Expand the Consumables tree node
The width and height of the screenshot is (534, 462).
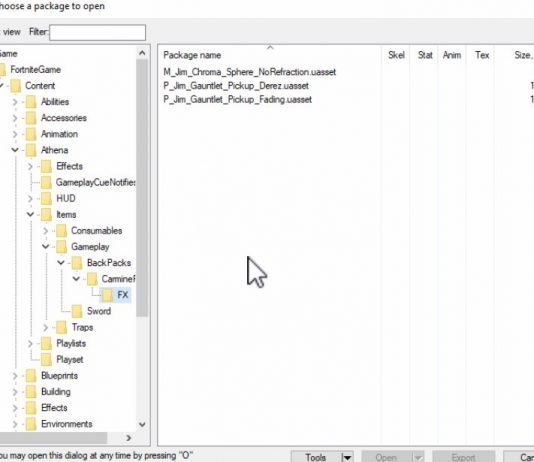point(46,231)
